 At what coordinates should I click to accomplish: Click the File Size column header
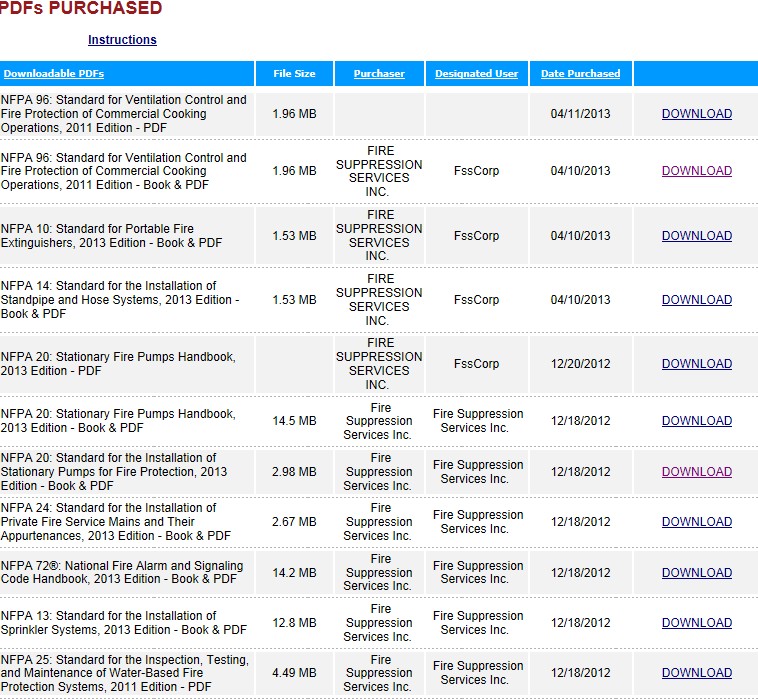click(x=294, y=73)
